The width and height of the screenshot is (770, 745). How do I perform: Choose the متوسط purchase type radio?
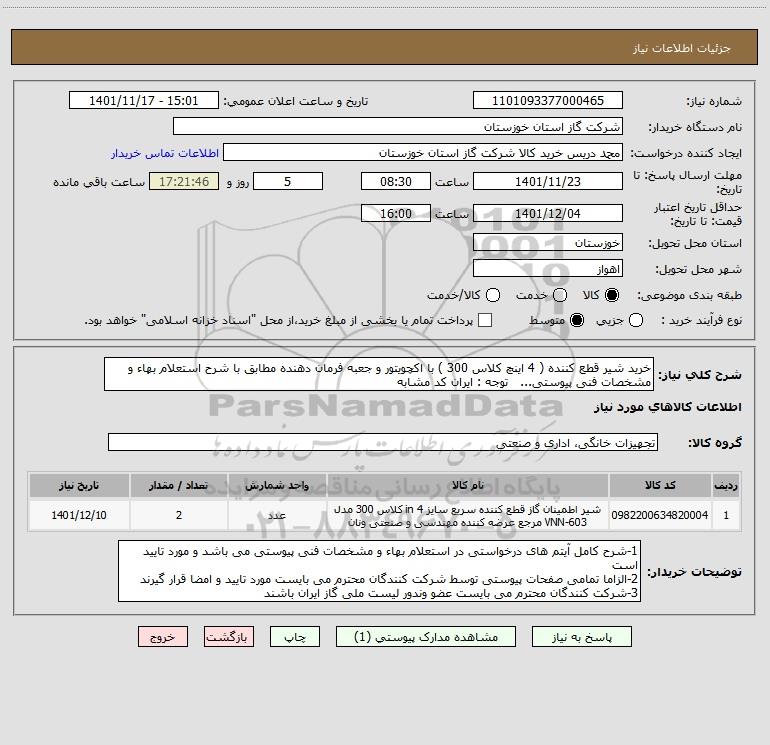(577, 320)
